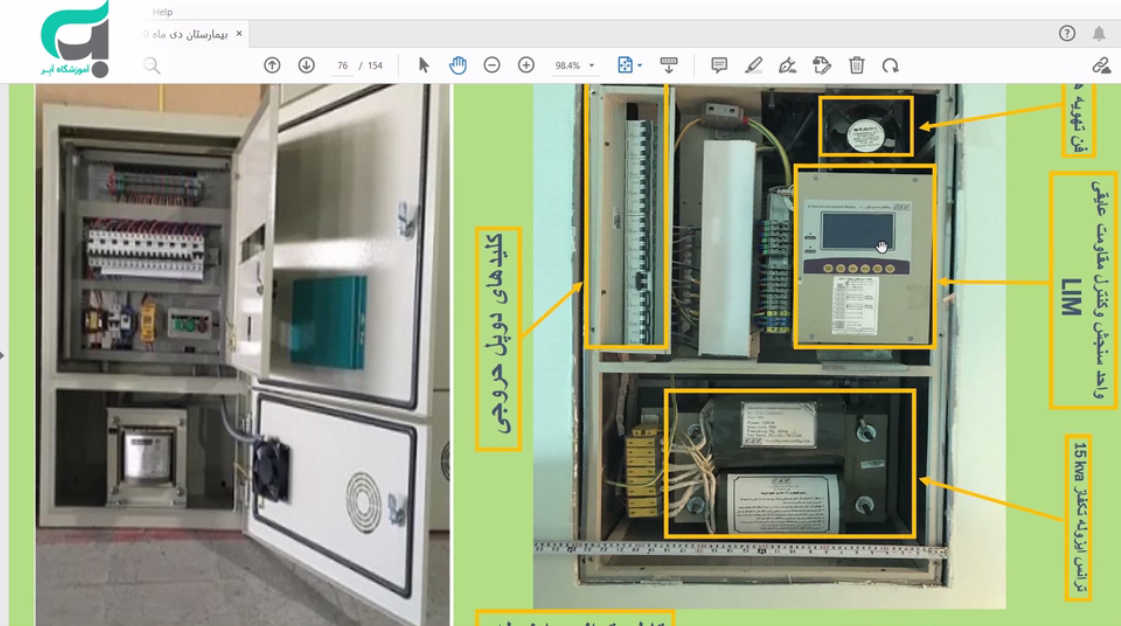The image size is (1121, 626).
Task: Activate the Hand pan tool
Action: 458,65
